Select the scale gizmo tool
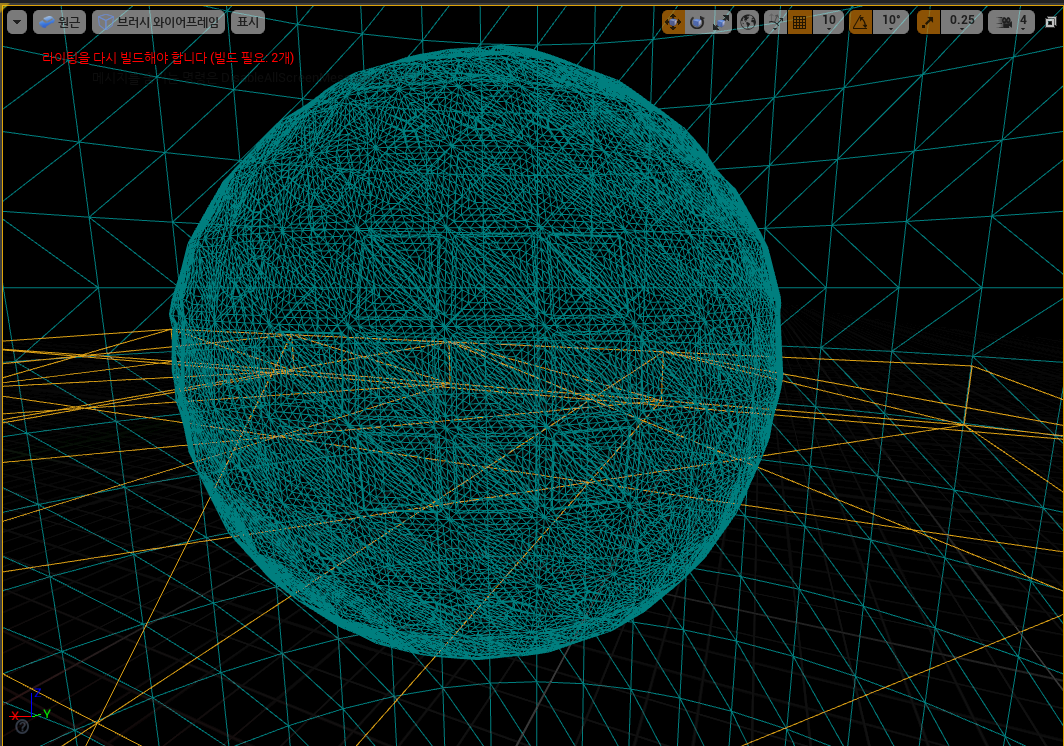The image size is (1064, 746). point(721,22)
